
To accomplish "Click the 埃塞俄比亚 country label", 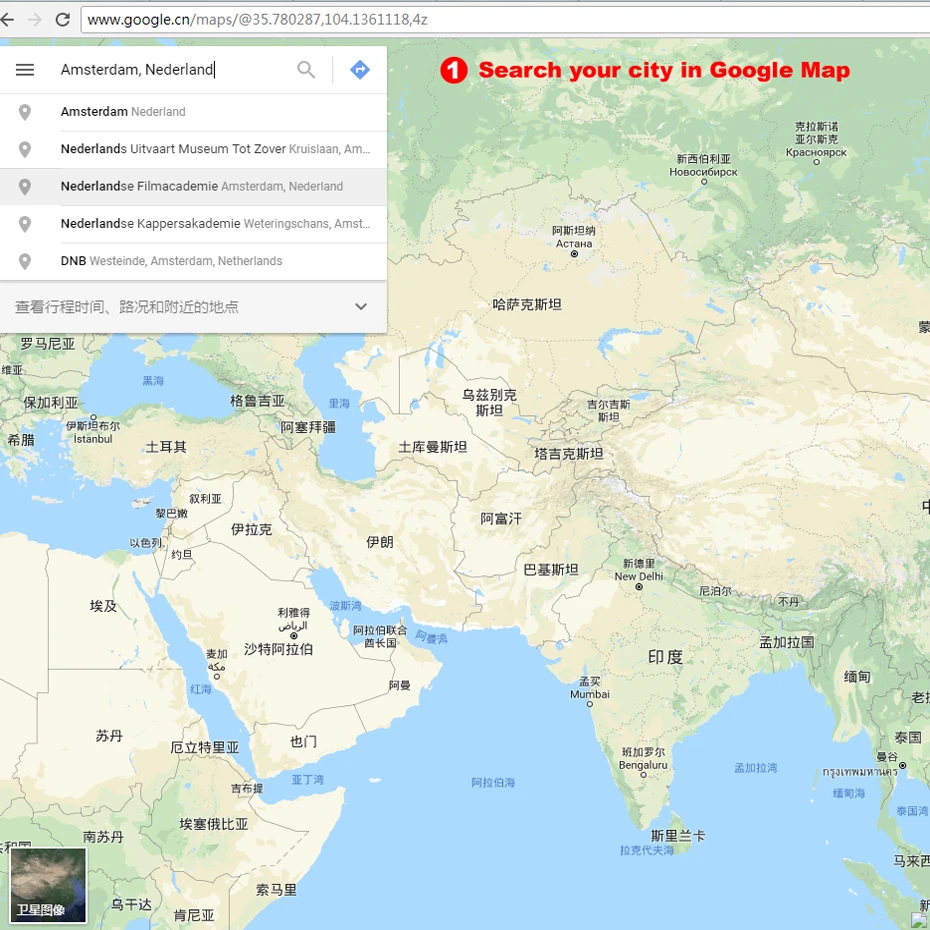I will (x=214, y=824).
